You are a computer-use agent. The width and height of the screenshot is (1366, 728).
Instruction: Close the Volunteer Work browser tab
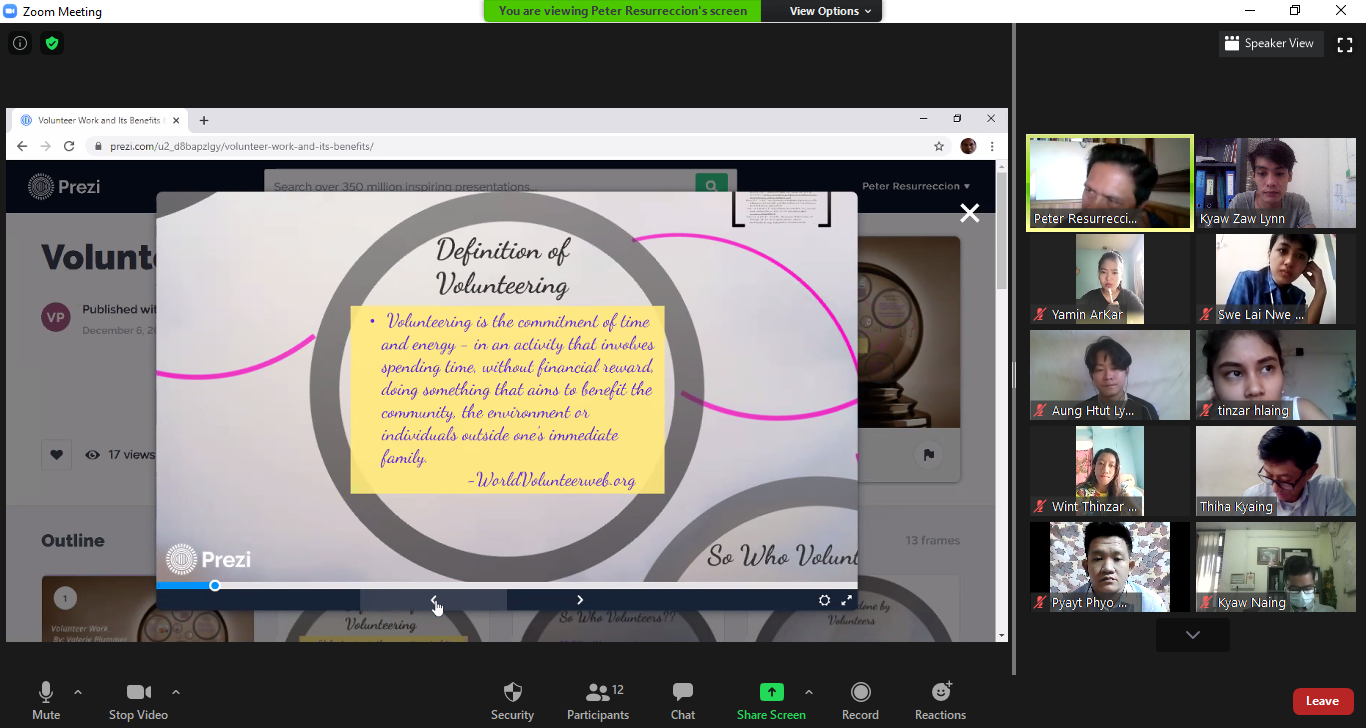(x=176, y=120)
